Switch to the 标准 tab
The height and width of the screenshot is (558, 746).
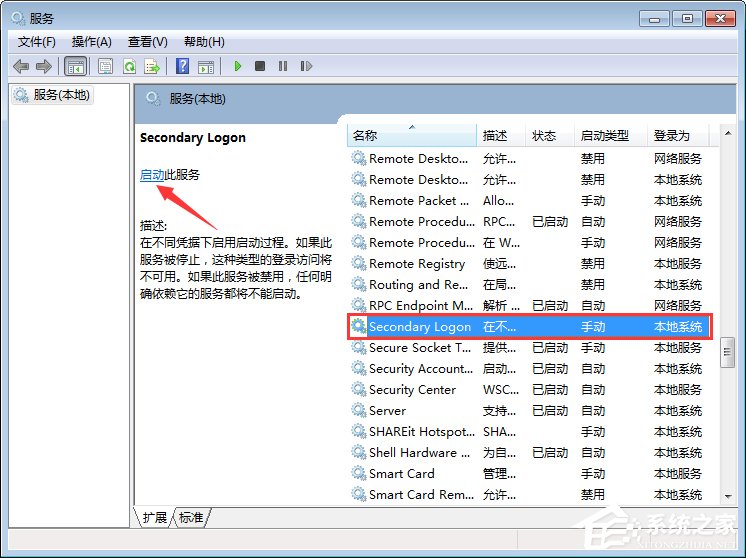coord(191,517)
